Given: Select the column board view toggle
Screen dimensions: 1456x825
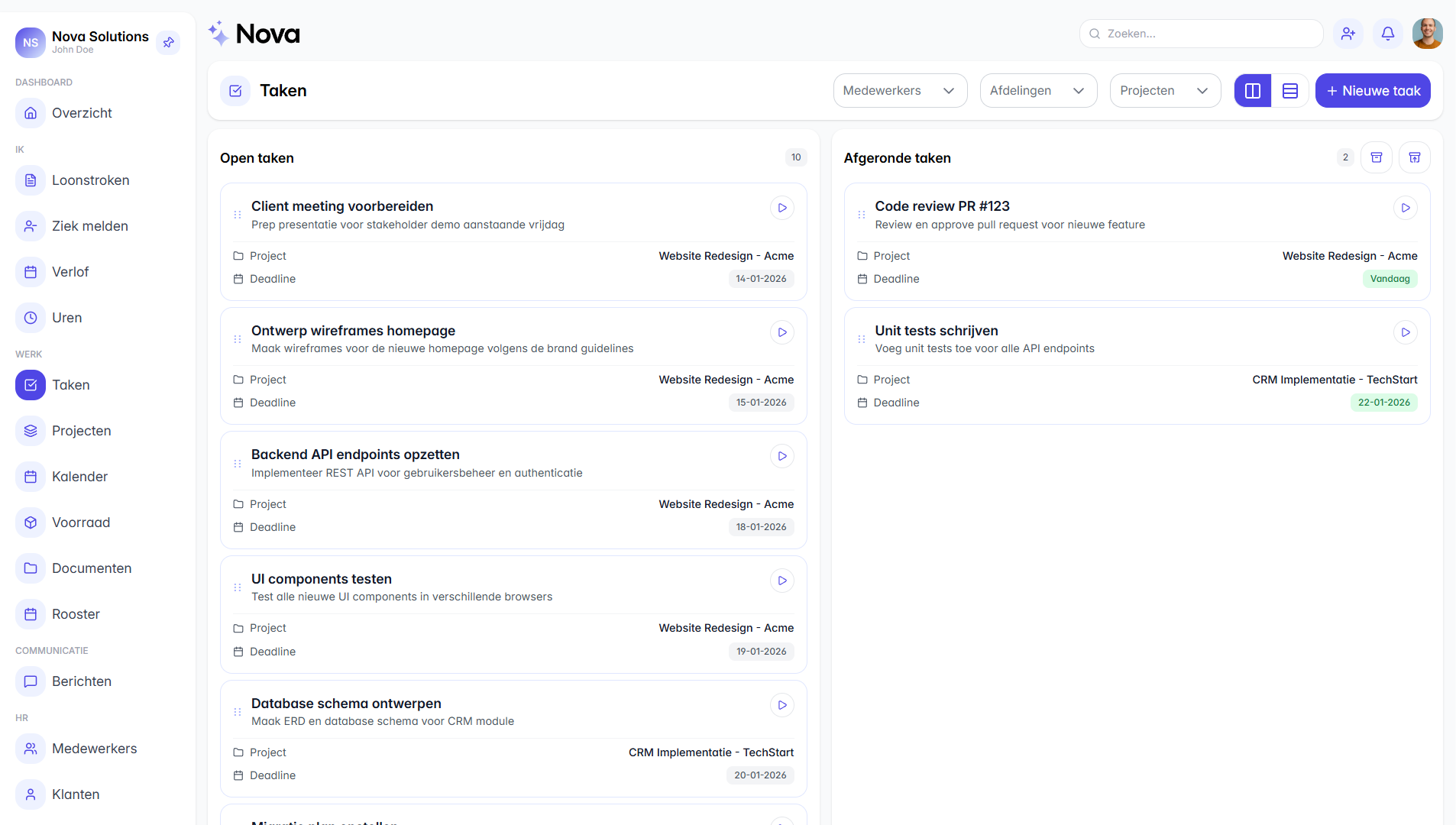Looking at the screenshot, I should click(1253, 90).
